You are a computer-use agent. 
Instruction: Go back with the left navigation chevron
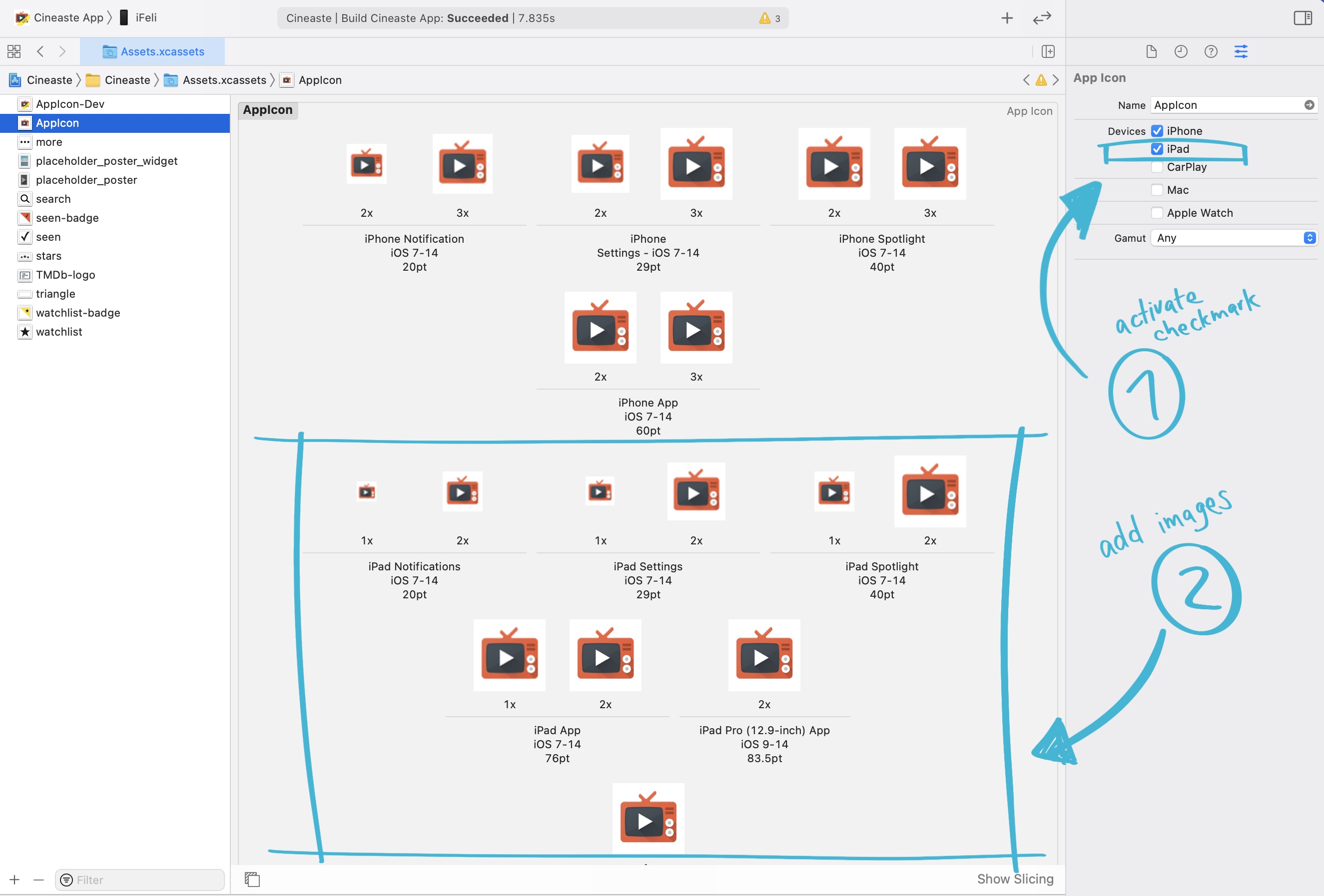point(40,52)
